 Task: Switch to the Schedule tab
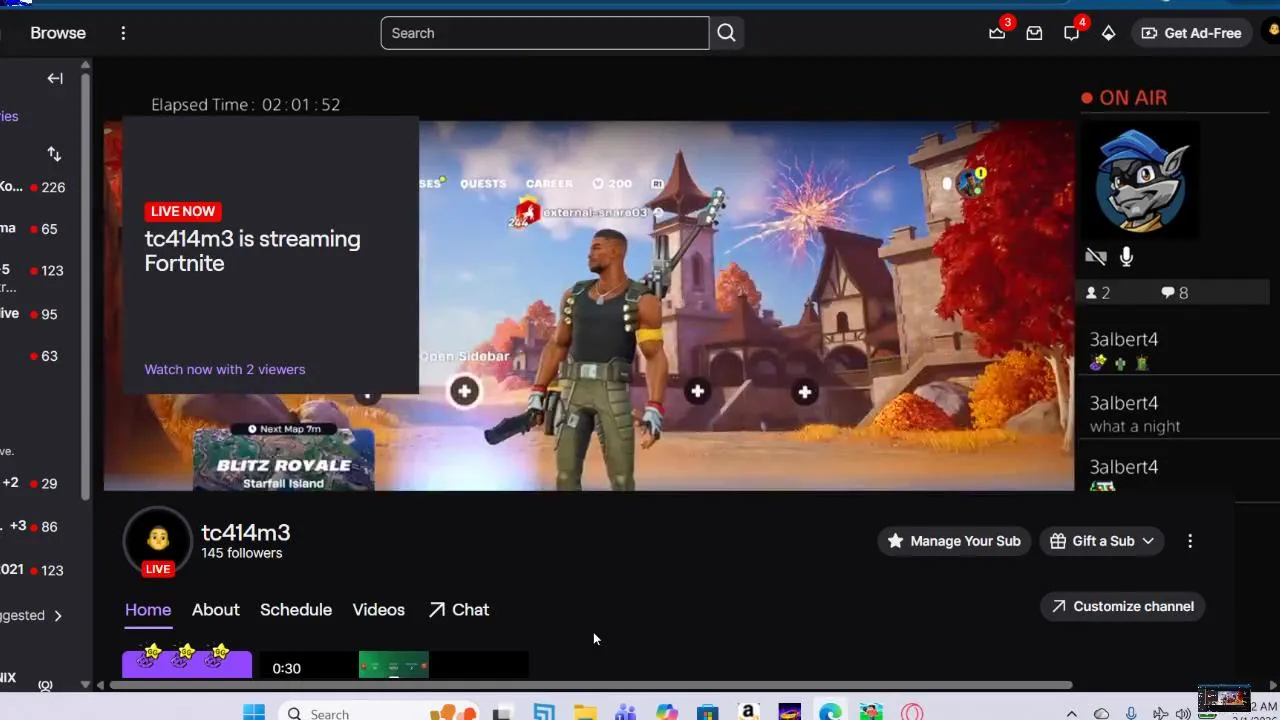pyautogui.click(x=296, y=610)
